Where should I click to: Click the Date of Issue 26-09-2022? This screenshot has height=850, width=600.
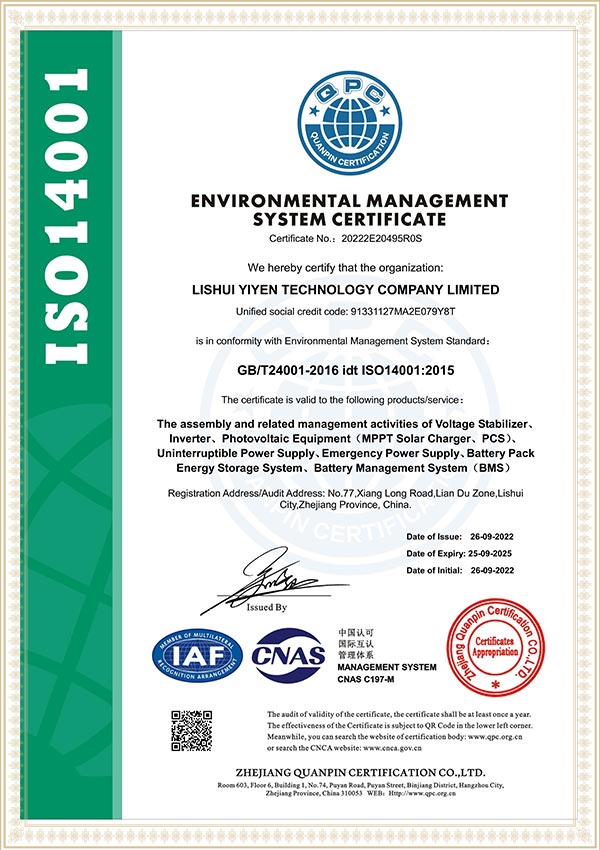(x=460, y=537)
